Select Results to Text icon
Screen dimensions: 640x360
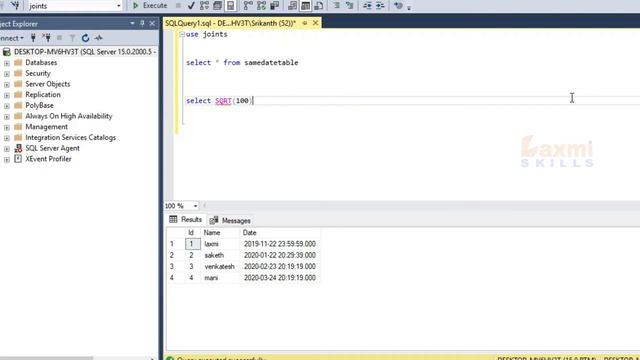click(x=292, y=6)
